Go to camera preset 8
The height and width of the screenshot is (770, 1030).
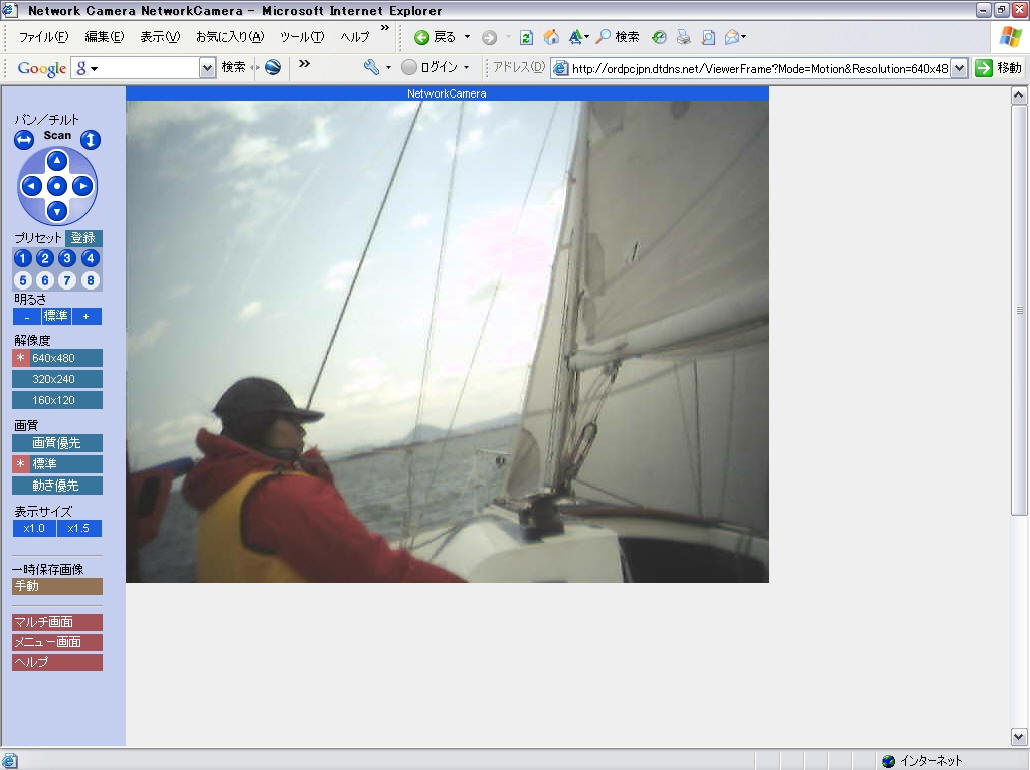coord(91,281)
